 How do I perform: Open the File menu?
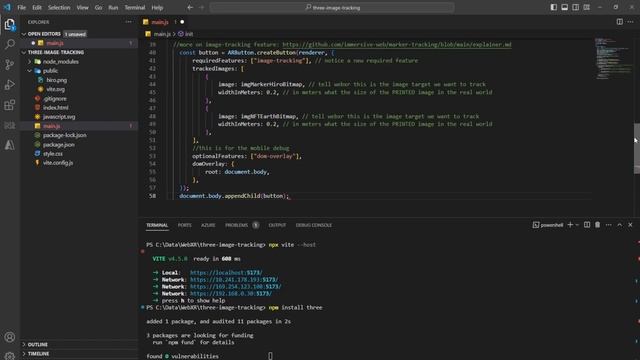pyautogui.click(x=22, y=7)
